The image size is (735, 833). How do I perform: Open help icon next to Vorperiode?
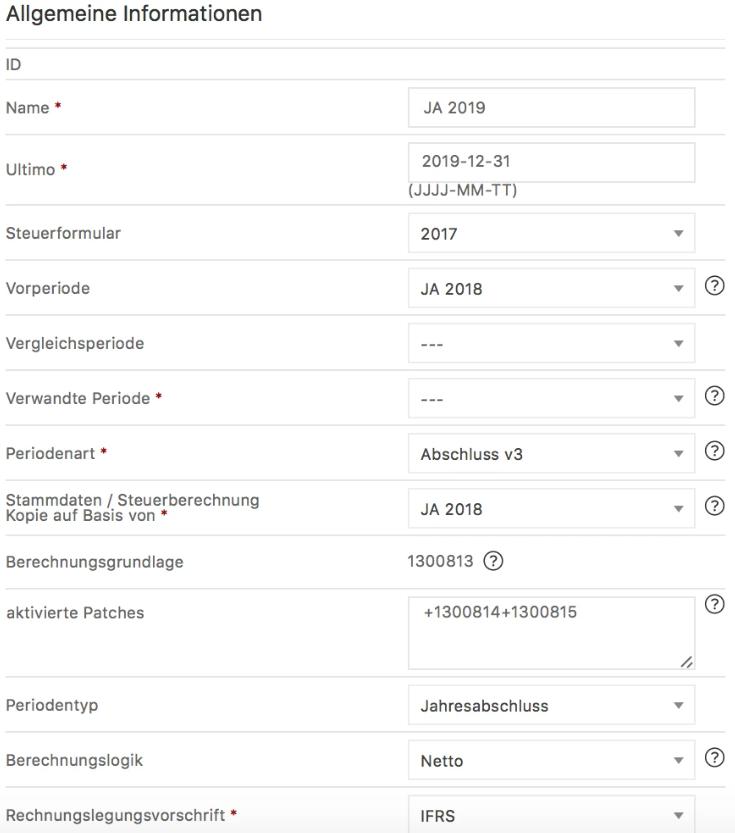tap(714, 286)
